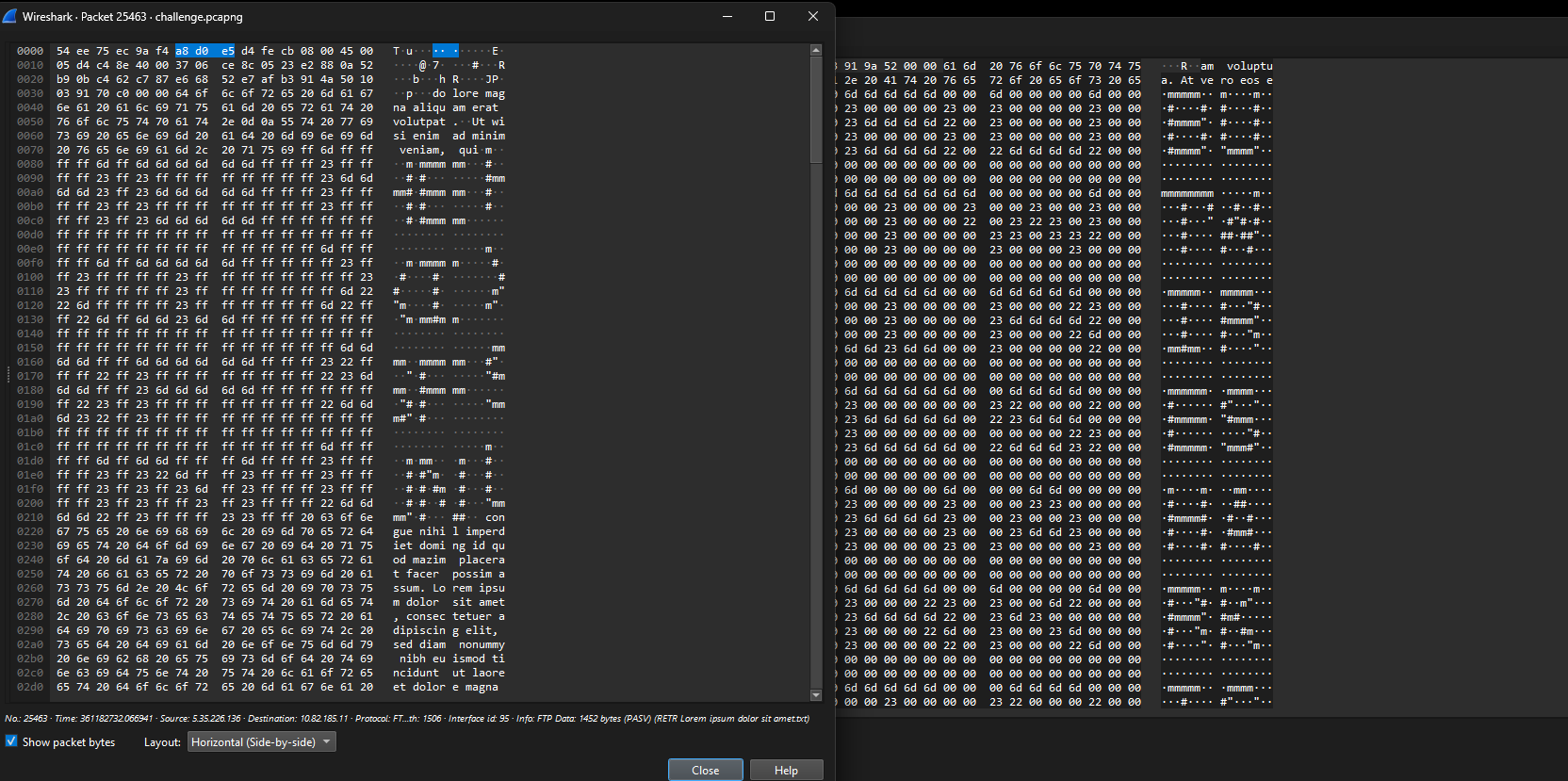Click offset 0010 row label
The height and width of the screenshot is (781, 1568).
[30, 65]
